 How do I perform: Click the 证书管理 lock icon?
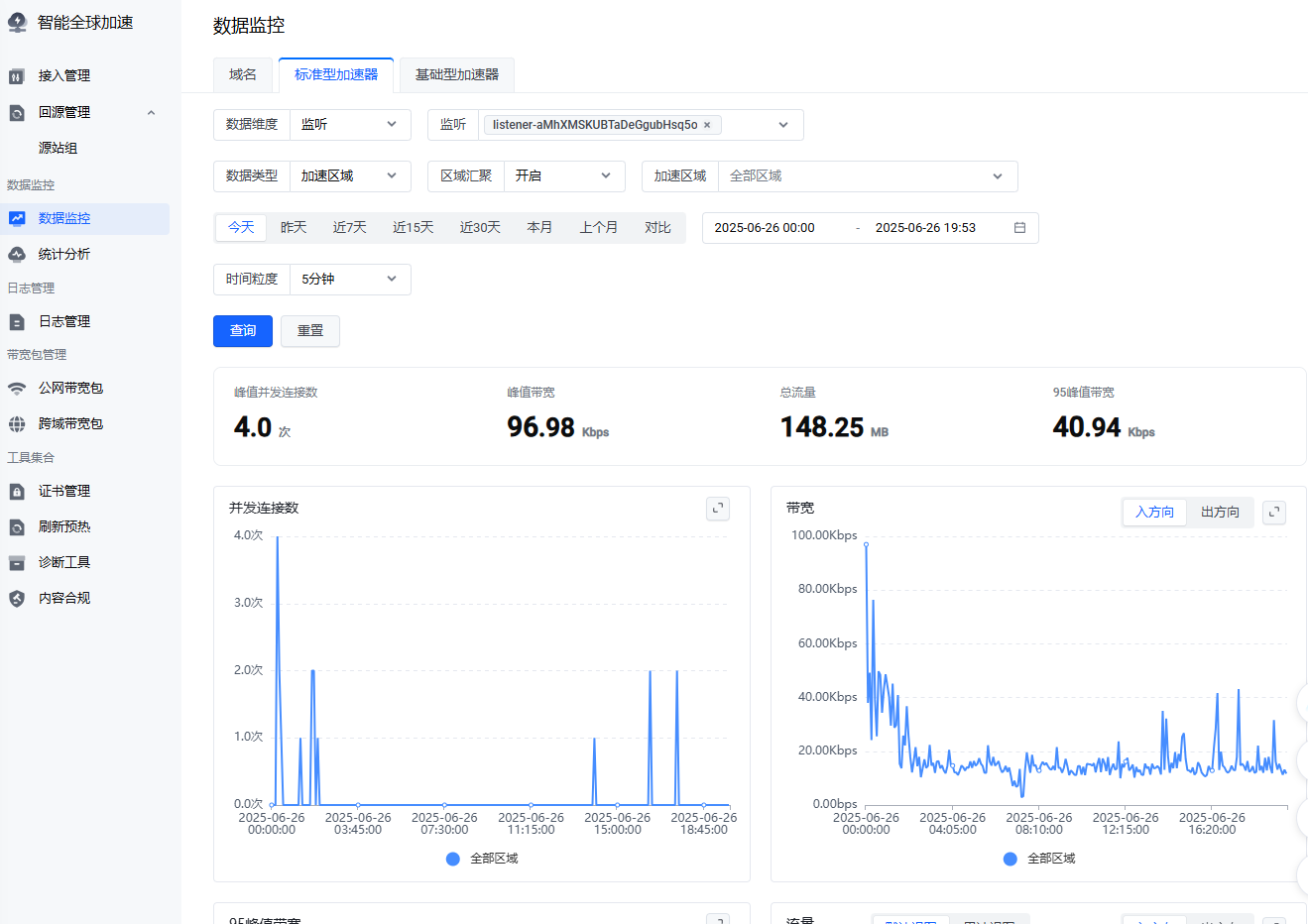click(17, 492)
